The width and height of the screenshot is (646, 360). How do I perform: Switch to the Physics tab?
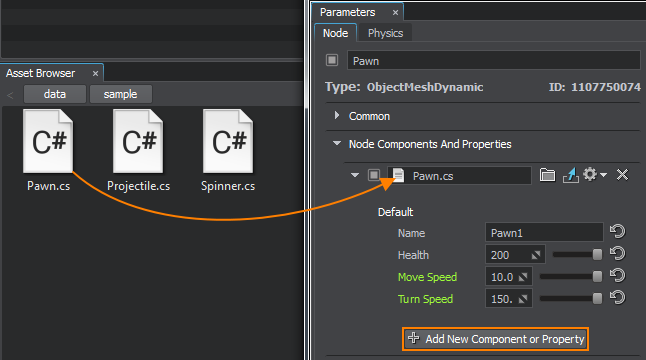coord(385,33)
